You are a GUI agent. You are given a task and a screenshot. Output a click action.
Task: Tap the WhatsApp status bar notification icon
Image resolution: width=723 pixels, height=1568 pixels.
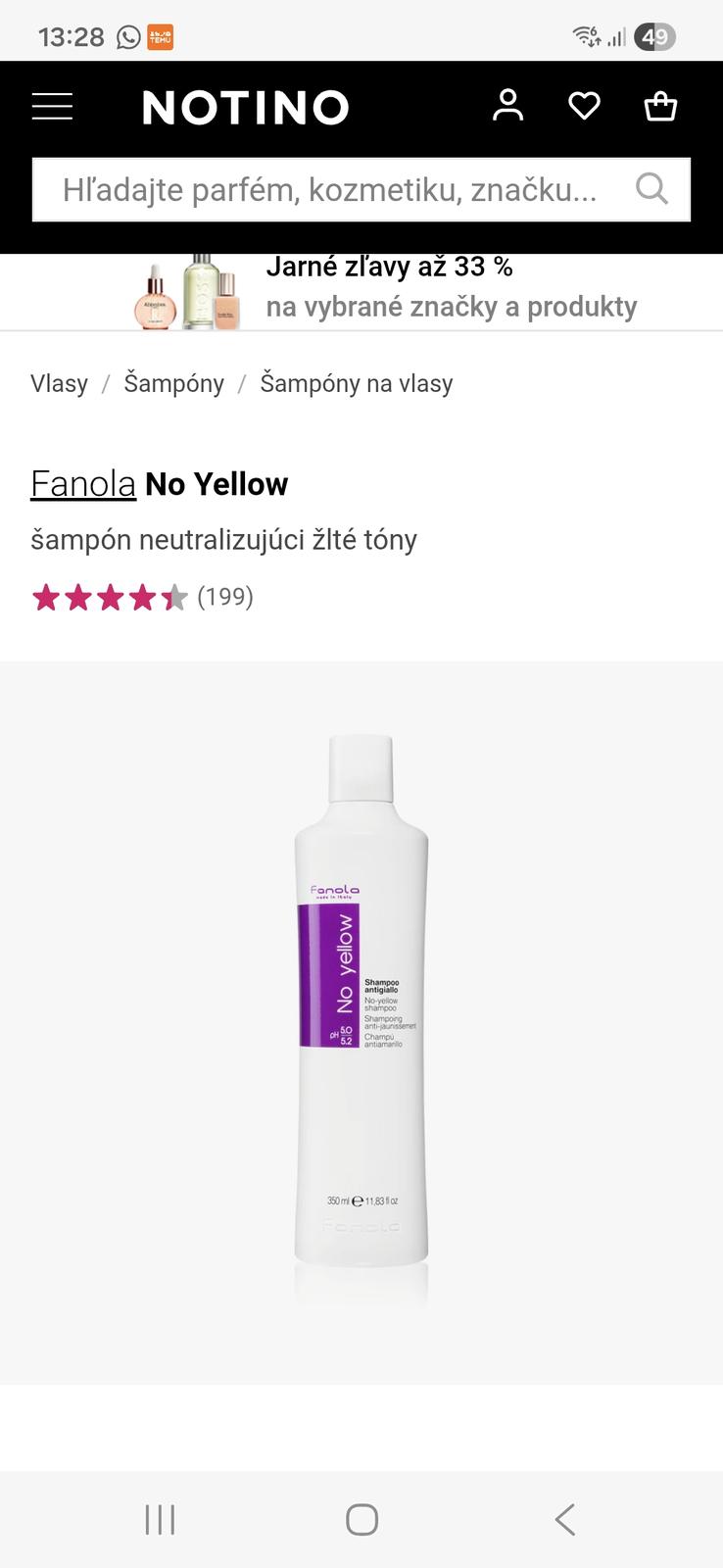click(x=128, y=37)
